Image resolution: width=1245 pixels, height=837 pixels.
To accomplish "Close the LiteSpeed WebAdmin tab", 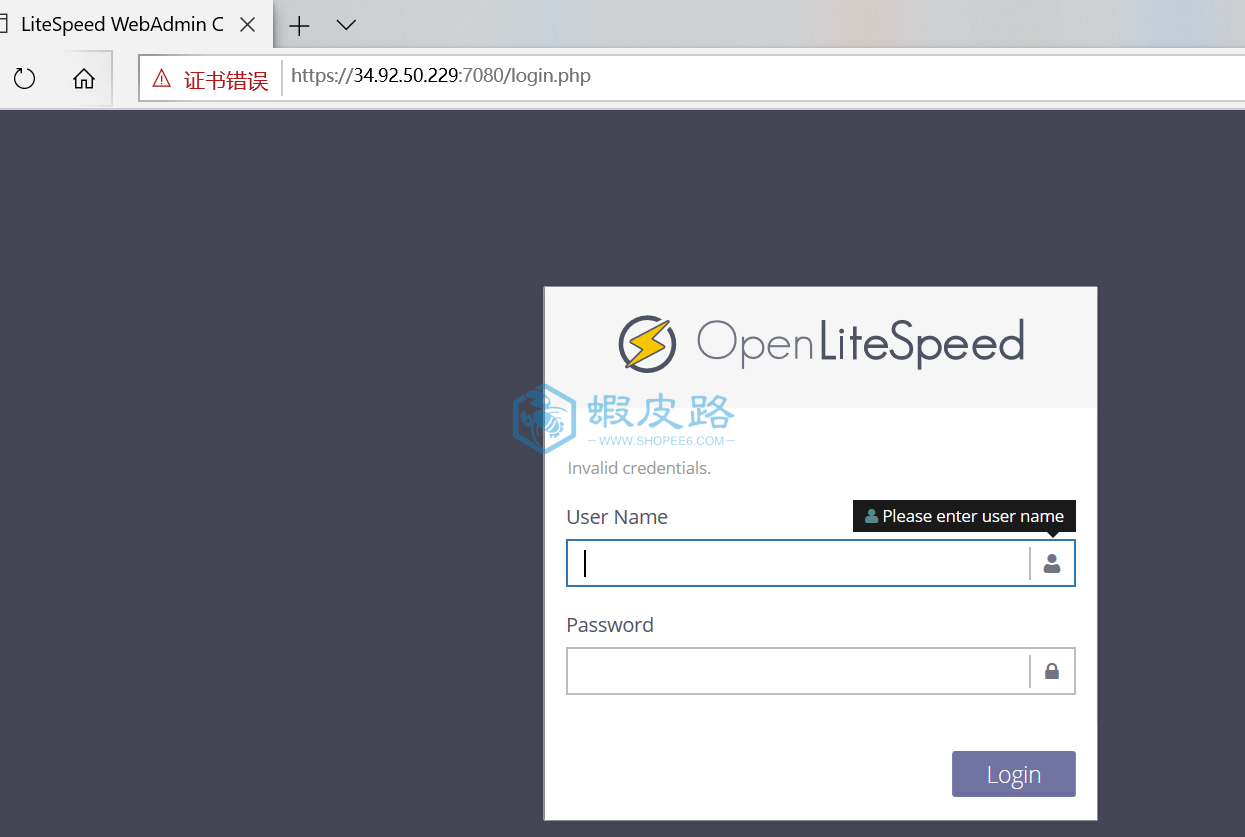I will tap(250, 25).
